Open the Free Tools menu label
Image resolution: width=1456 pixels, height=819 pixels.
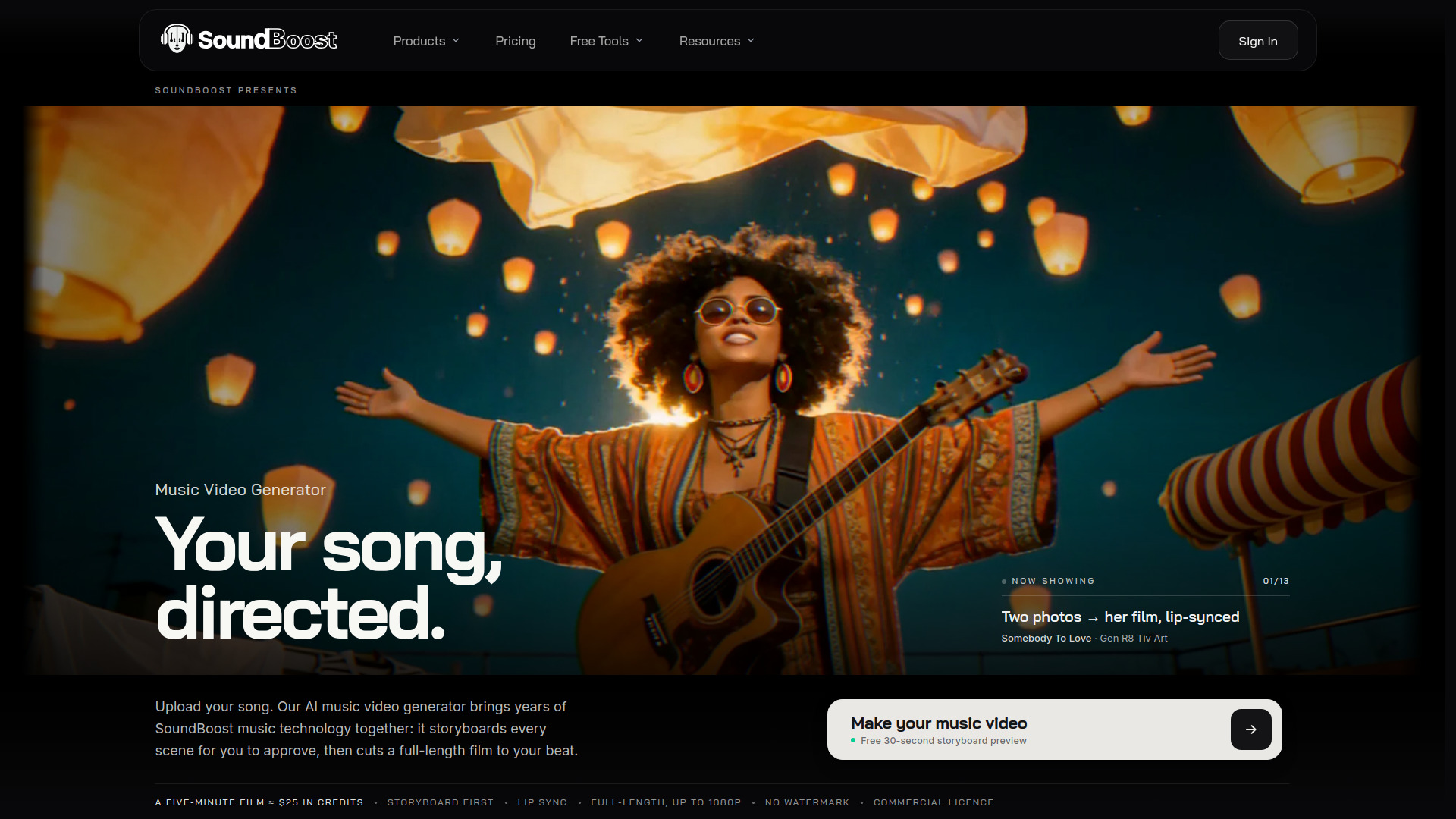pos(599,41)
